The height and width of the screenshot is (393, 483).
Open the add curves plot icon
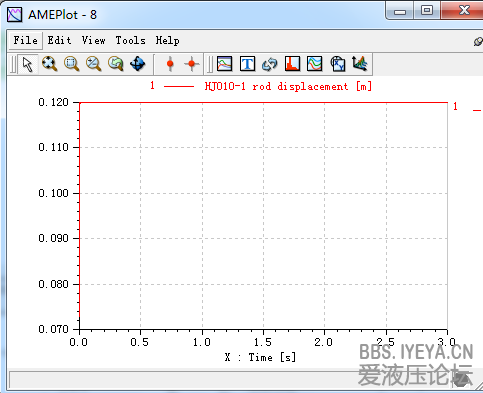(225, 63)
